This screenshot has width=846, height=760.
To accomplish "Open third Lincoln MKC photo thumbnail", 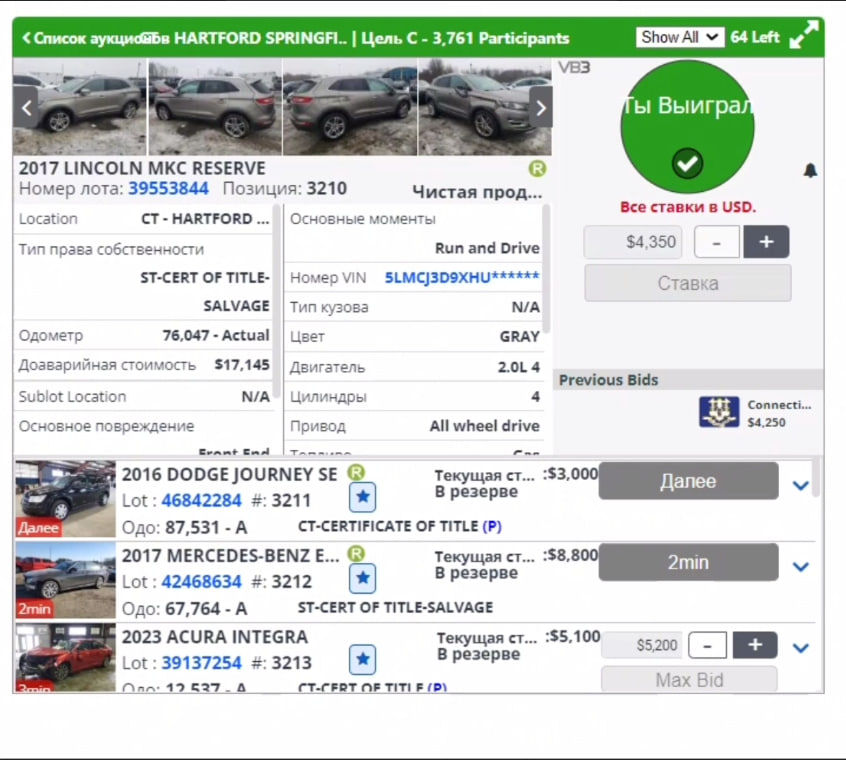I will (x=350, y=107).
